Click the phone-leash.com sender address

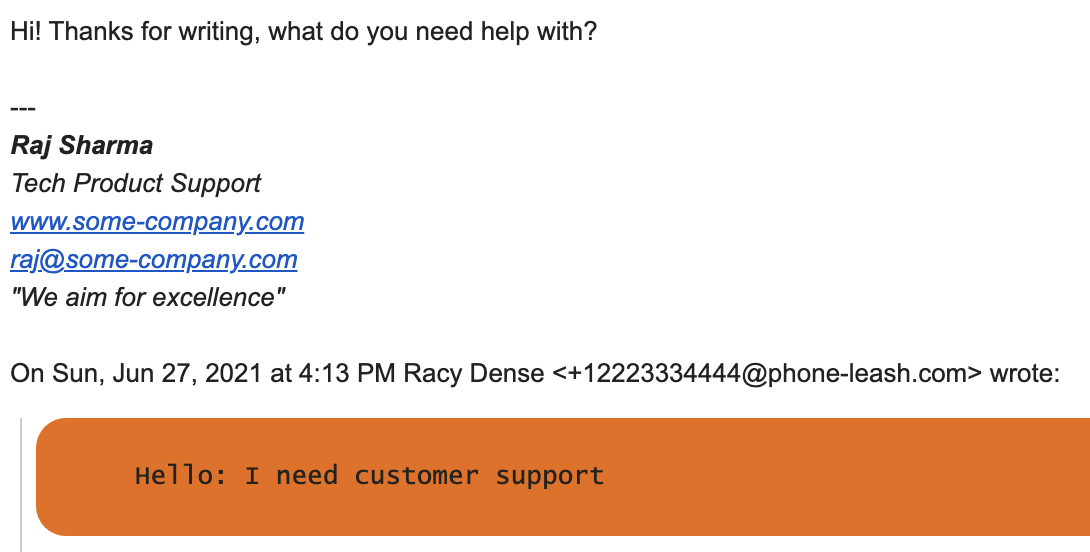767,373
